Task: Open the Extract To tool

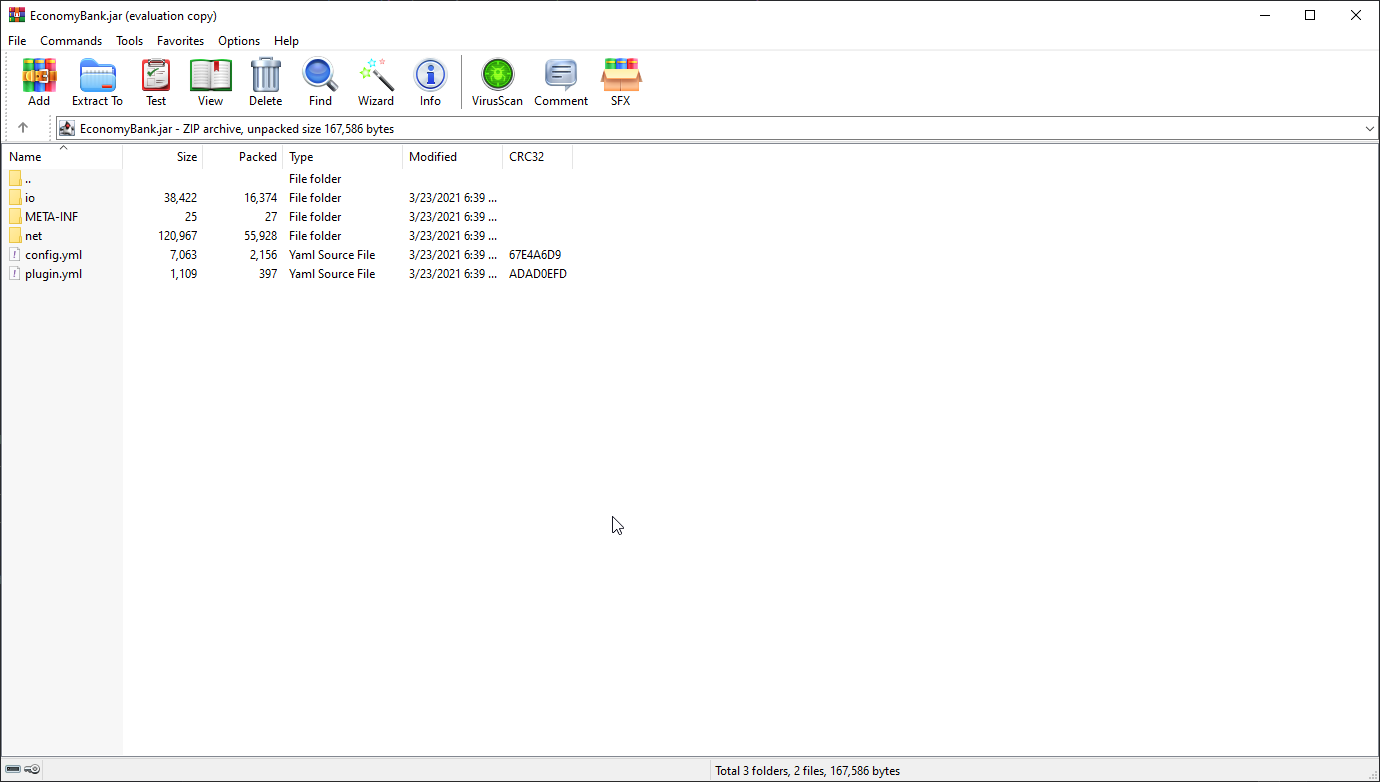Action: coord(97,82)
